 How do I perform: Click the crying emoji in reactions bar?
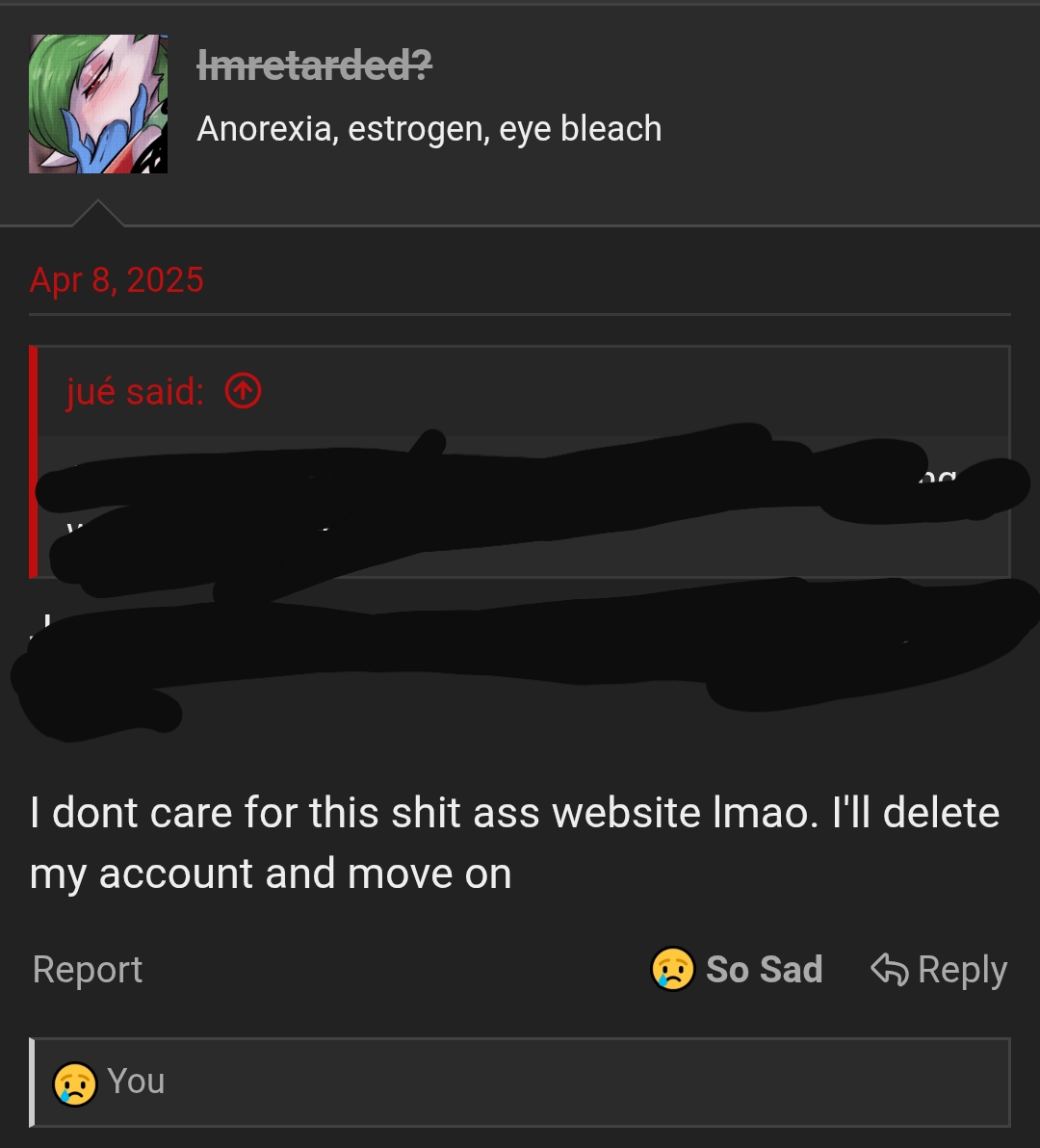tap(75, 1083)
